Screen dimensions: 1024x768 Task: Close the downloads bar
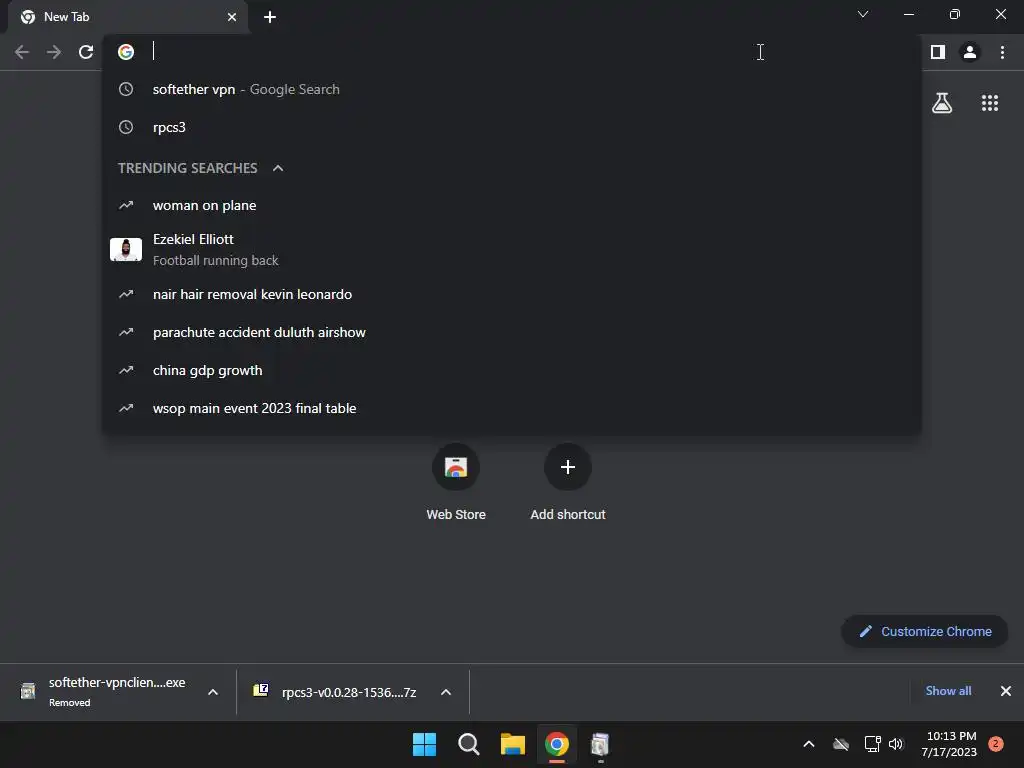pos(1006,691)
